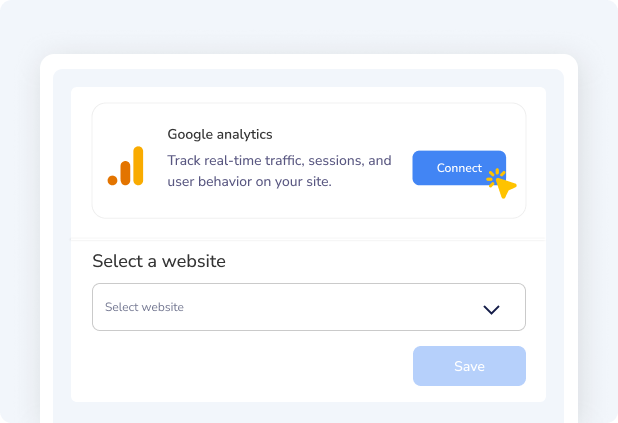Image resolution: width=618 pixels, height=423 pixels.
Task: Click the 'user behavior on your site' text
Action: point(249,182)
